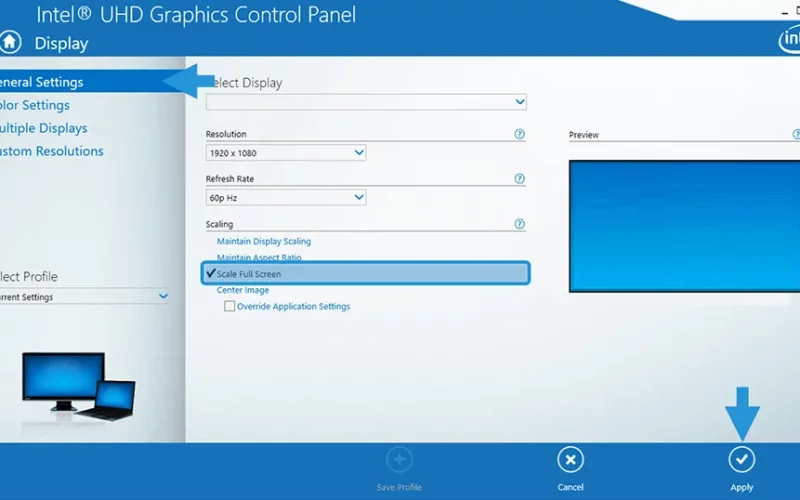Expand the Select Display dropdown
This screenshot has height=500, width=800.
[x=366, y=102]
